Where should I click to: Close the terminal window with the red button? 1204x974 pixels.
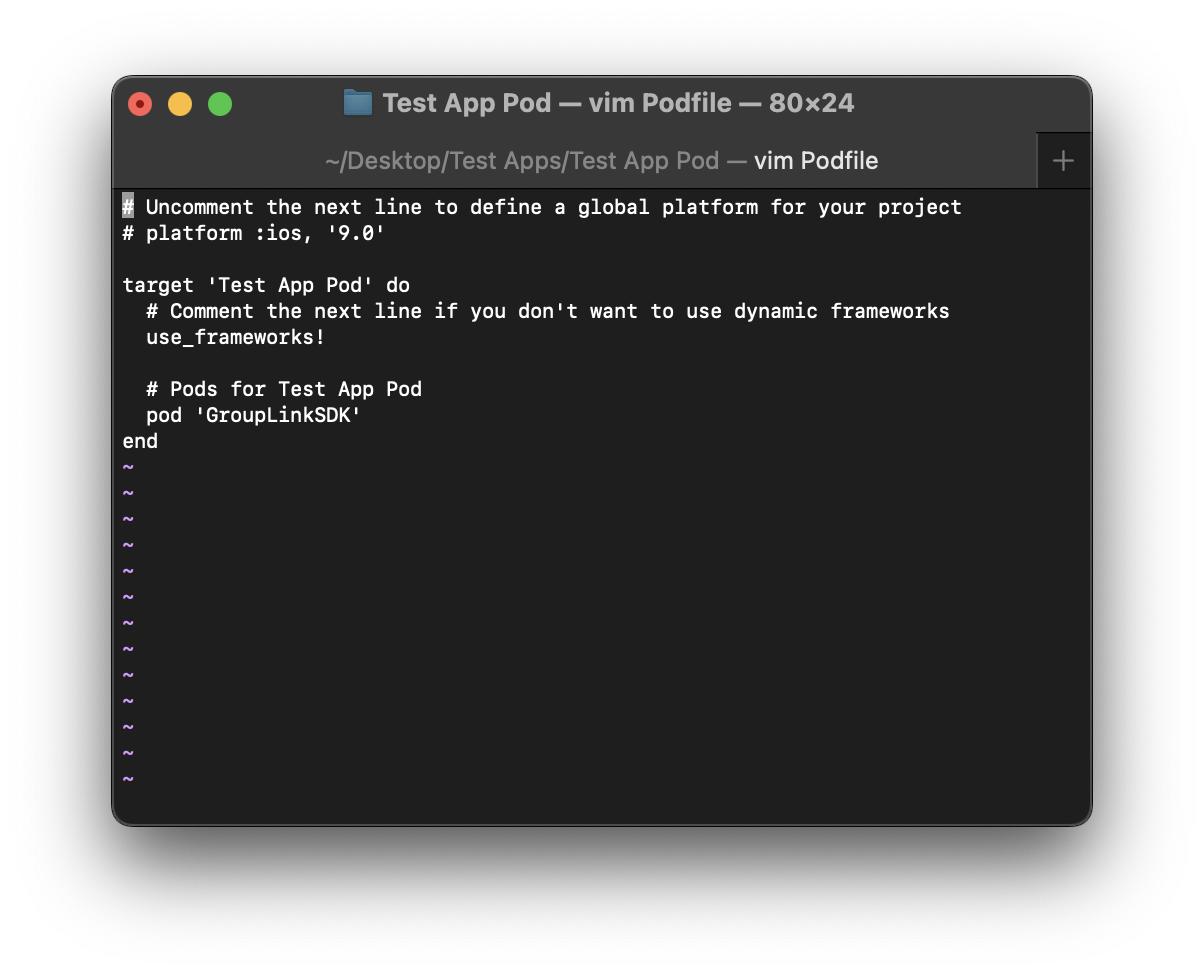(x=140, y=104)
